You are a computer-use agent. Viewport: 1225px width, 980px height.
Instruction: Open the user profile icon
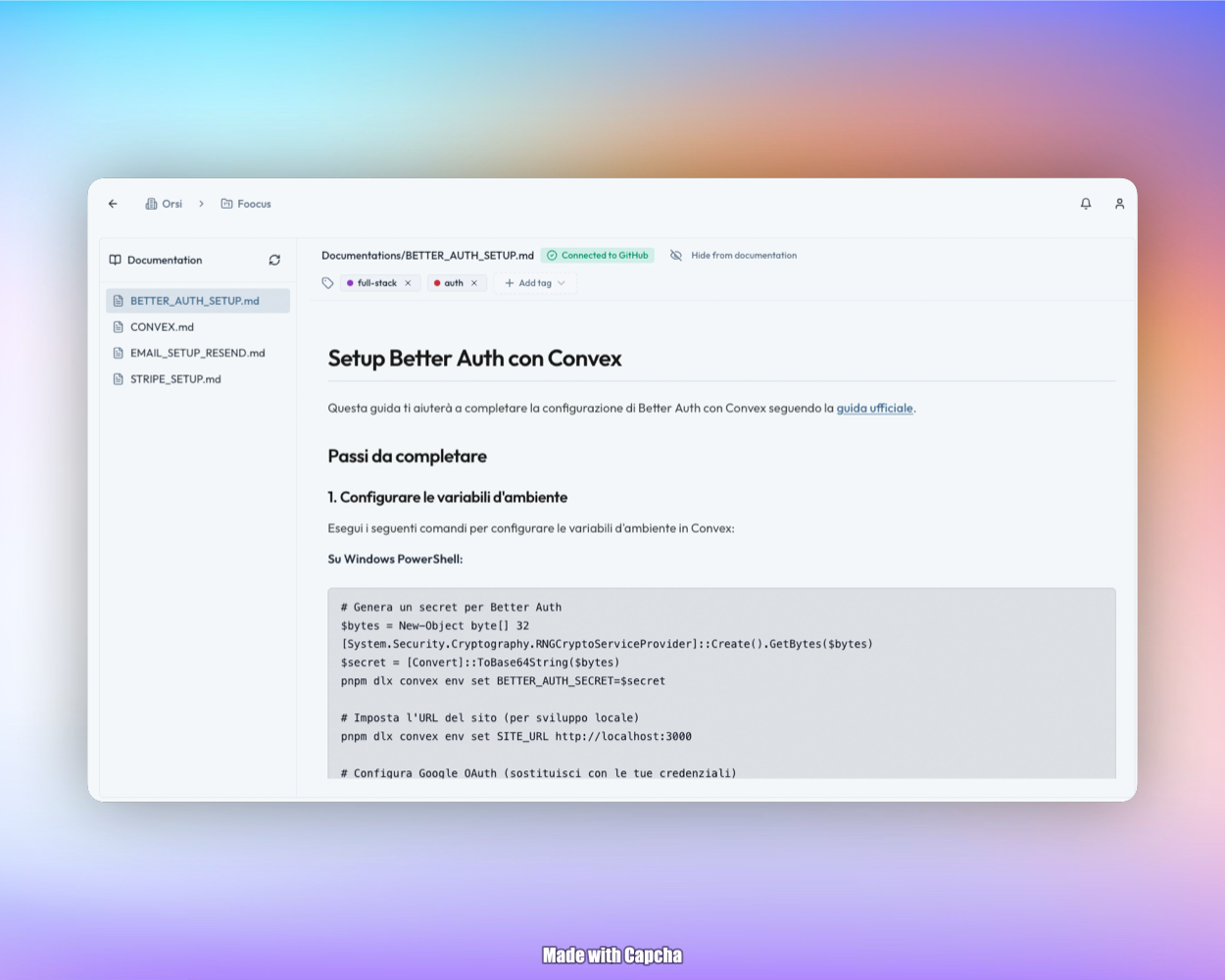click(1119, 204)
